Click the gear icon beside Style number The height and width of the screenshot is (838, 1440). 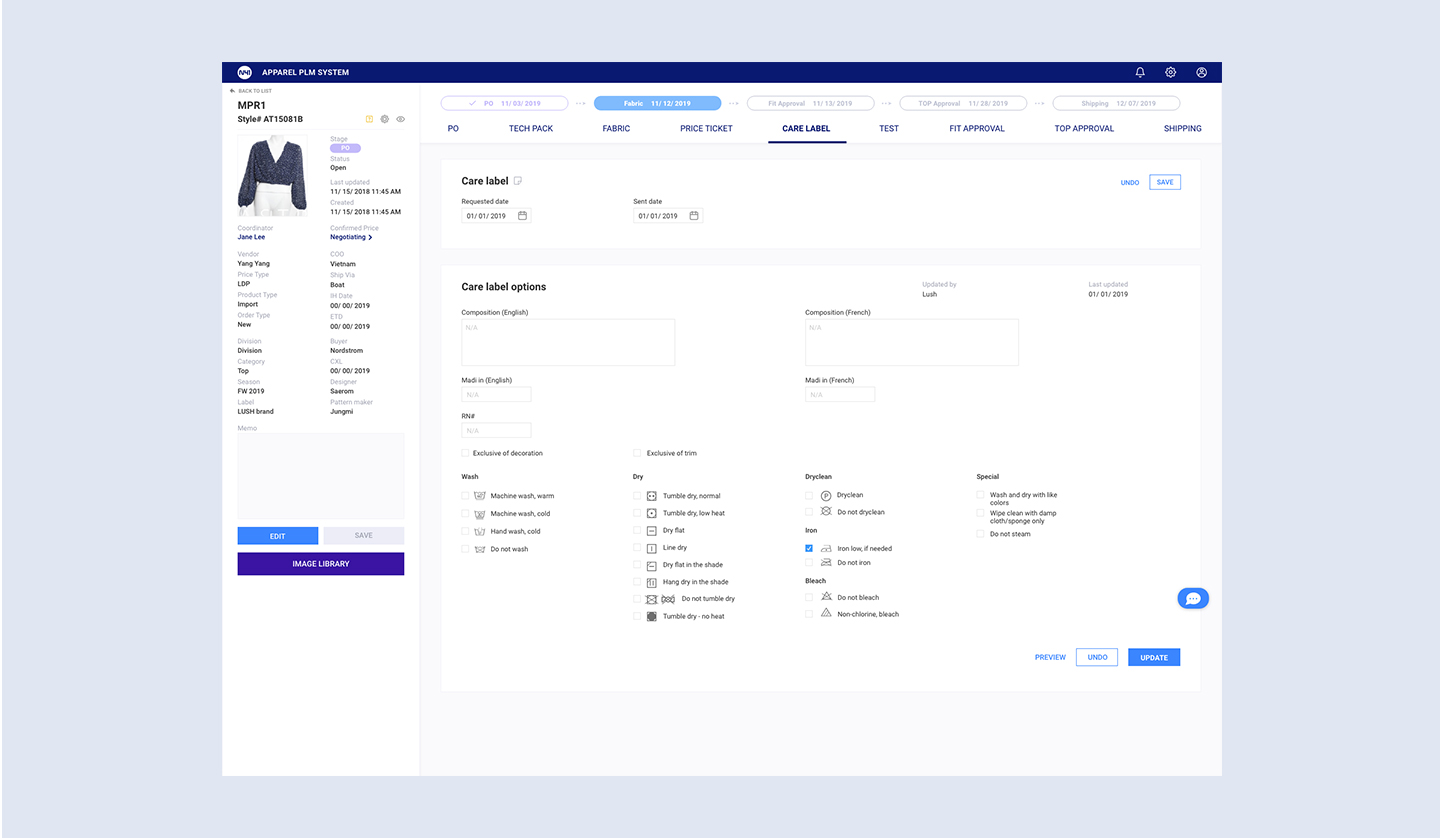click(x=385, y=119)
